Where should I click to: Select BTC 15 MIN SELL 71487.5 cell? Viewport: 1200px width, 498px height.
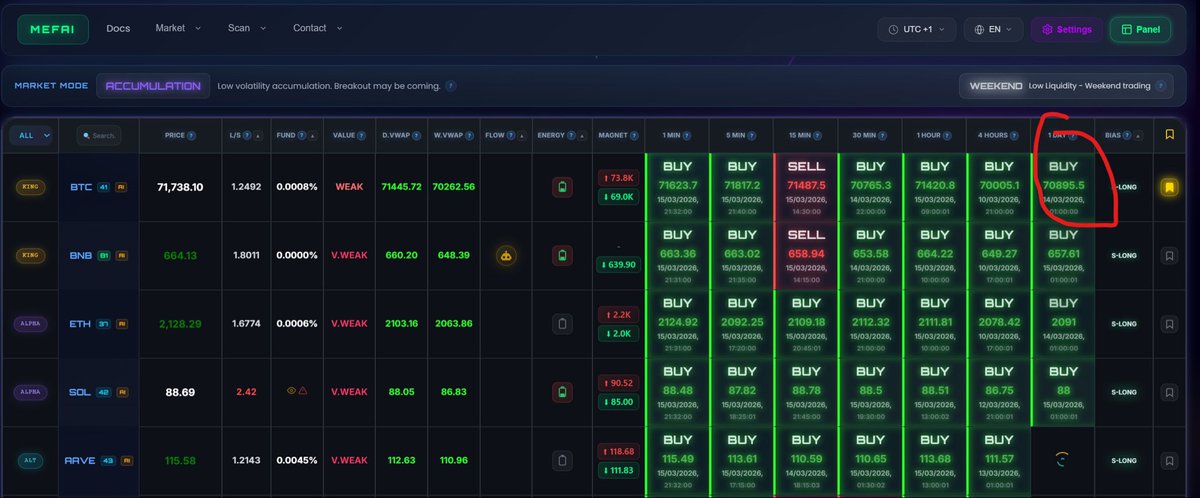[806, 187]
